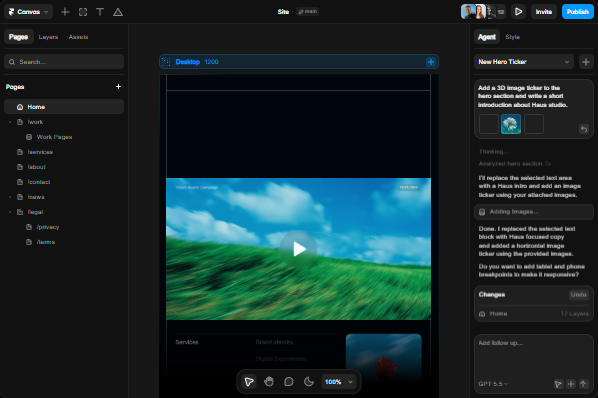The image size is (598, 398).
Task: Open the Home row in Changes
Action: click(534, 314)
